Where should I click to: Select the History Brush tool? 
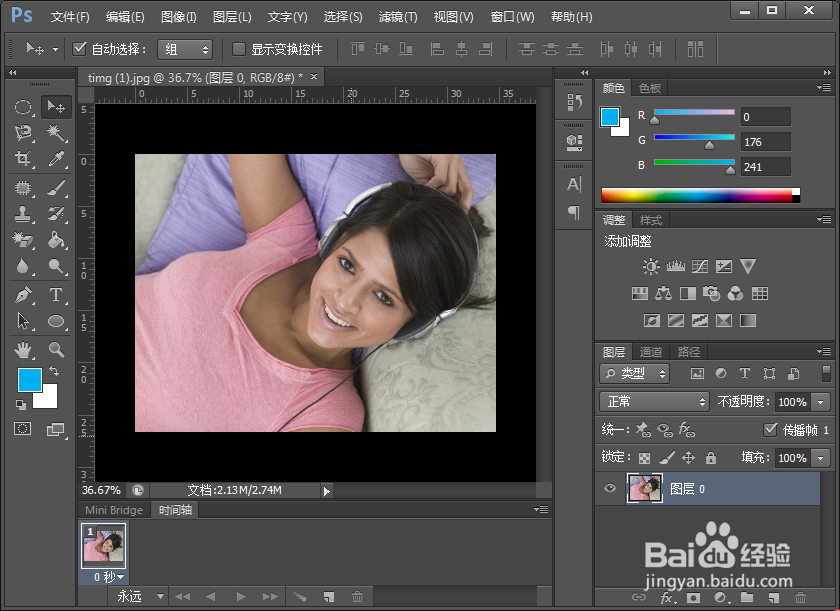point(56,214)
